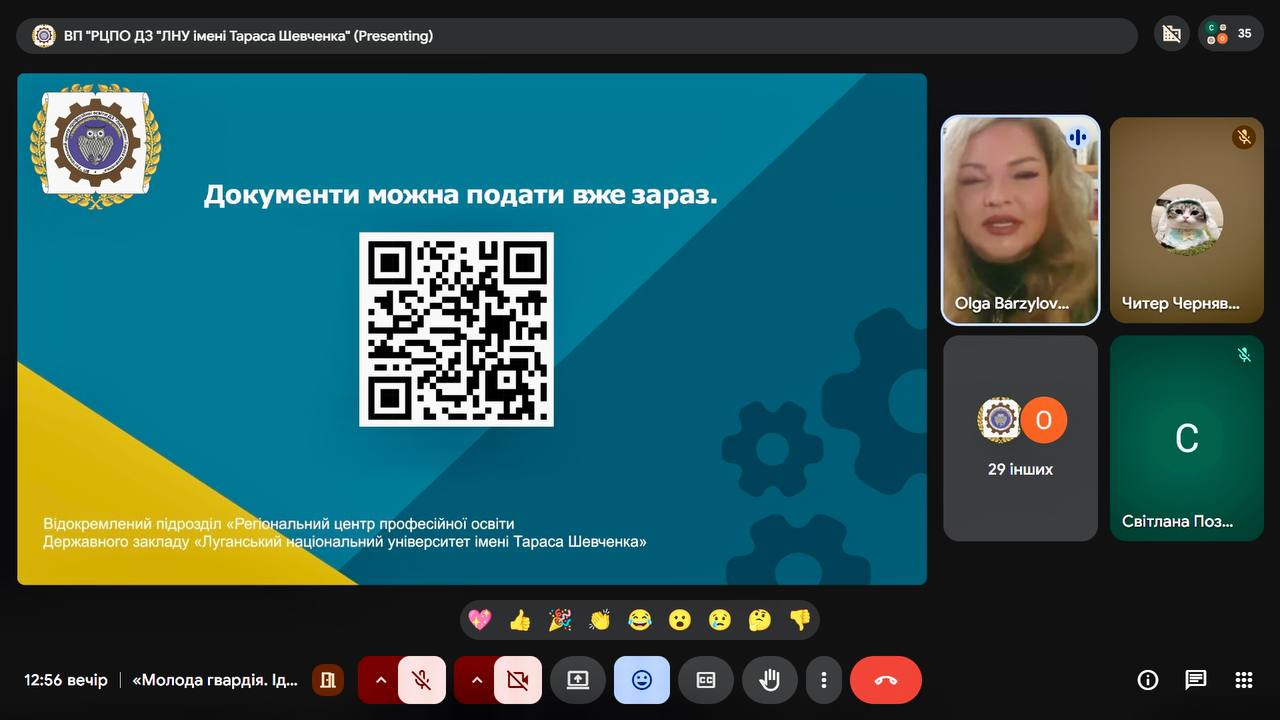Expand video settings arrow
The height and width of the screenshot is (720, 1280).
point(476,680)
